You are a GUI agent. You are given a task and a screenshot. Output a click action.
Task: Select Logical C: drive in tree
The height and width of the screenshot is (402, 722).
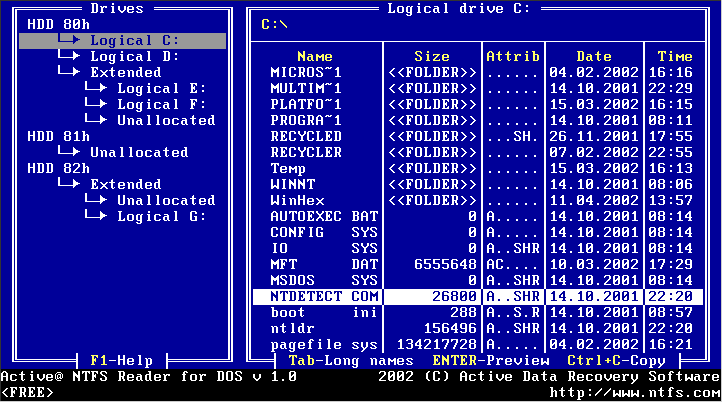tap(134, 40)
